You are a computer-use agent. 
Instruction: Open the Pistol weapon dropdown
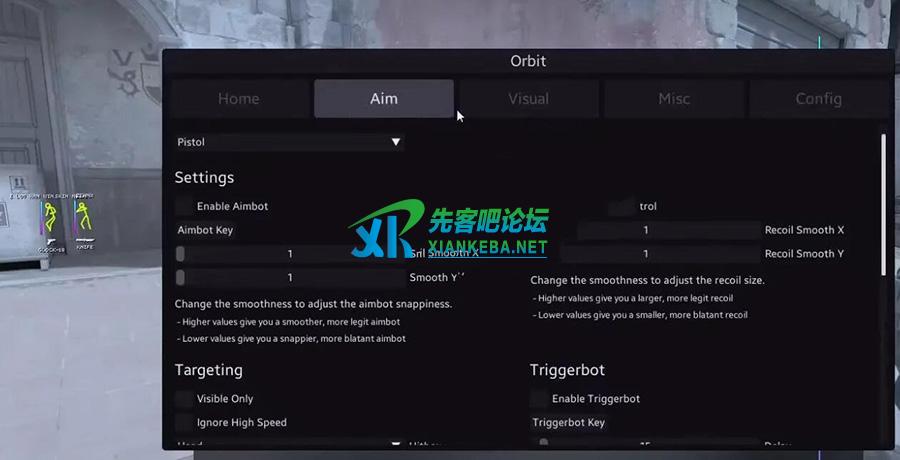click(x=290, y=142)
